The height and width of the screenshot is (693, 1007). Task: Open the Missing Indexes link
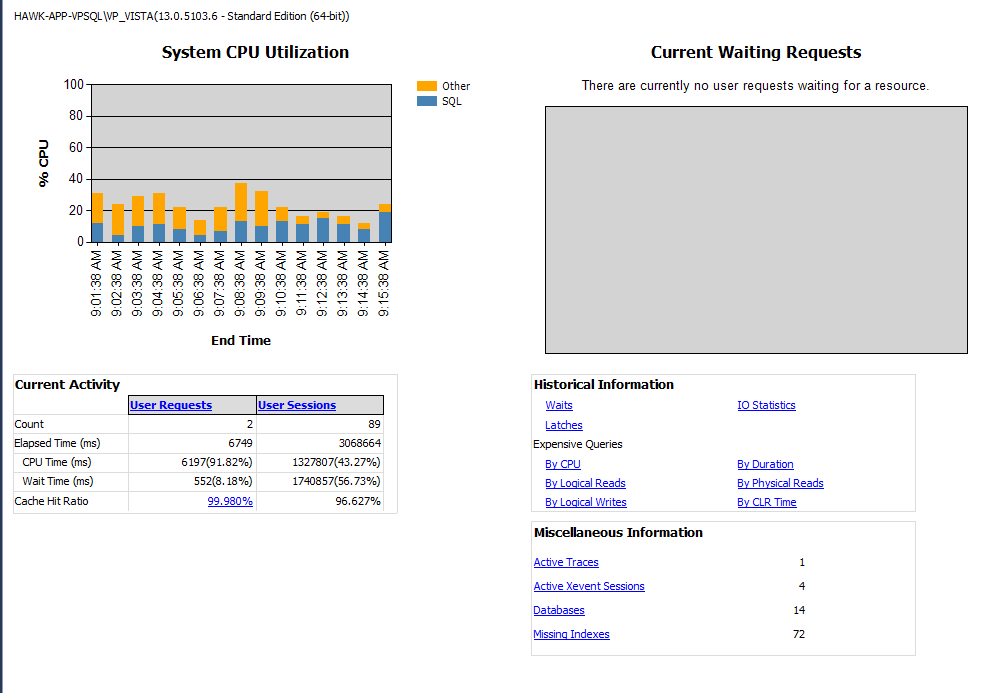tap(571, 634)
